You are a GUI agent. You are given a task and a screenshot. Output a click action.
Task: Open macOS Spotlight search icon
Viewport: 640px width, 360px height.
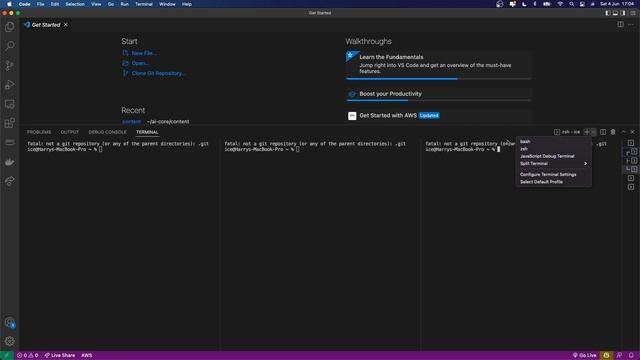[x=571, y=4]
